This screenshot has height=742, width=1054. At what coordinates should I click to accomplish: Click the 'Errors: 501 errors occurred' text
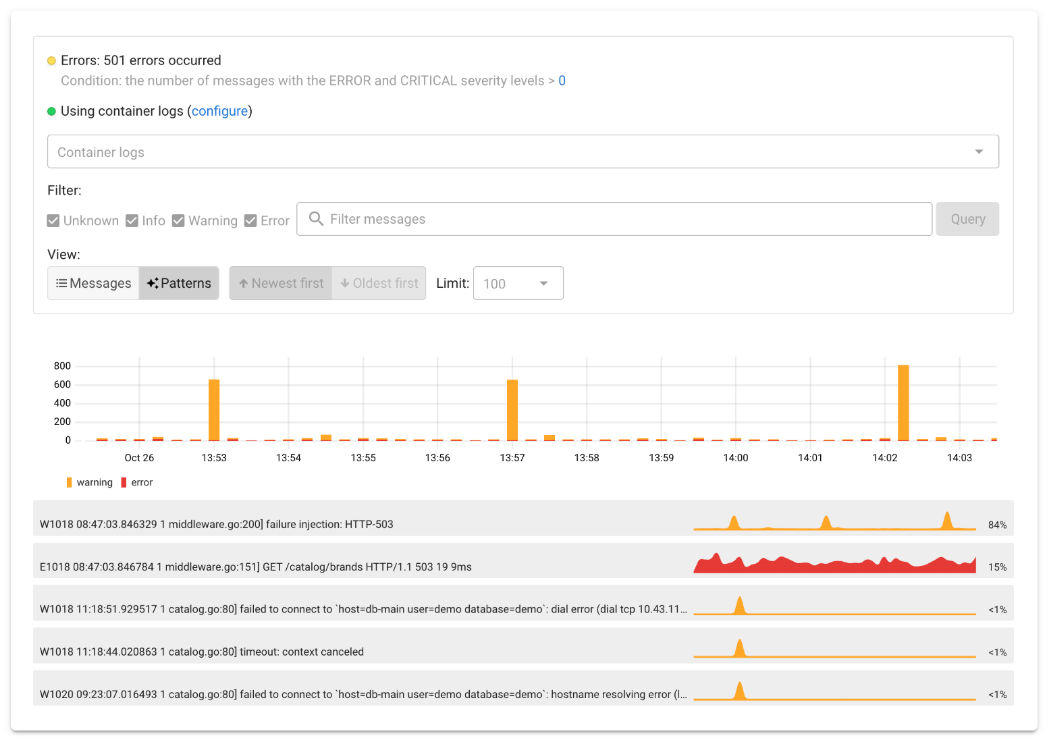(141, 60)
